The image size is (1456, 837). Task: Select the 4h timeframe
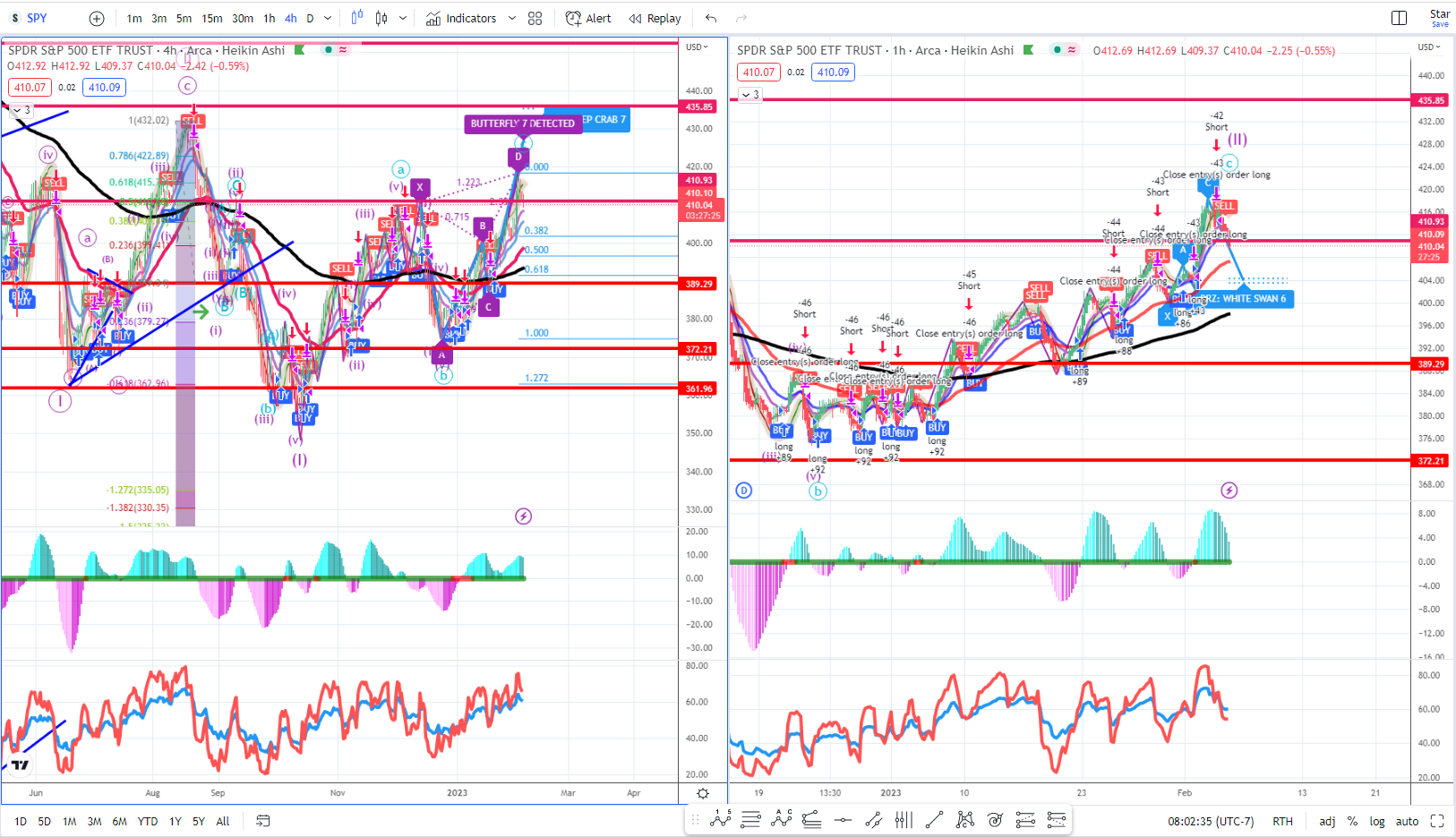291,18
